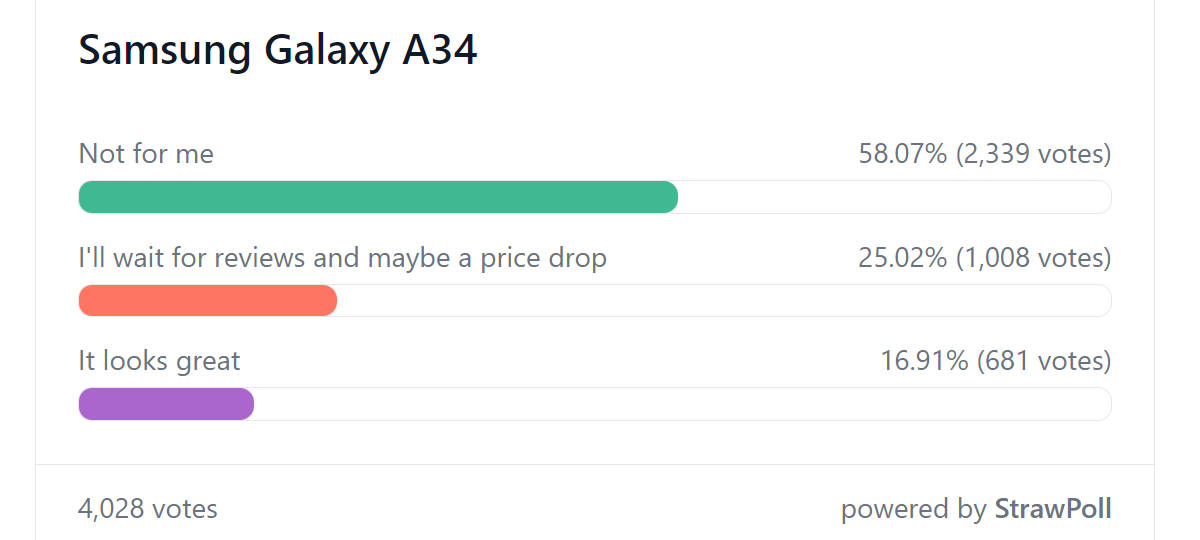Click the powered by text

pos(913,509)
